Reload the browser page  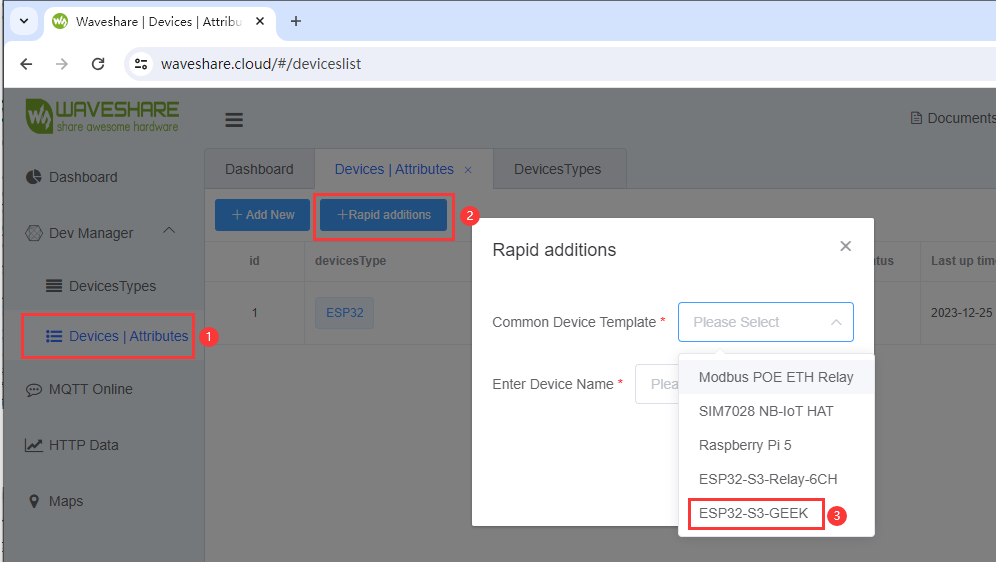coord(98,64)
